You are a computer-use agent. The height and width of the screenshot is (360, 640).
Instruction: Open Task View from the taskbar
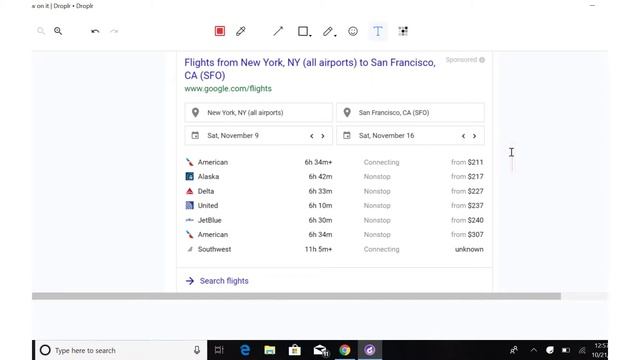tap(219, 350)
